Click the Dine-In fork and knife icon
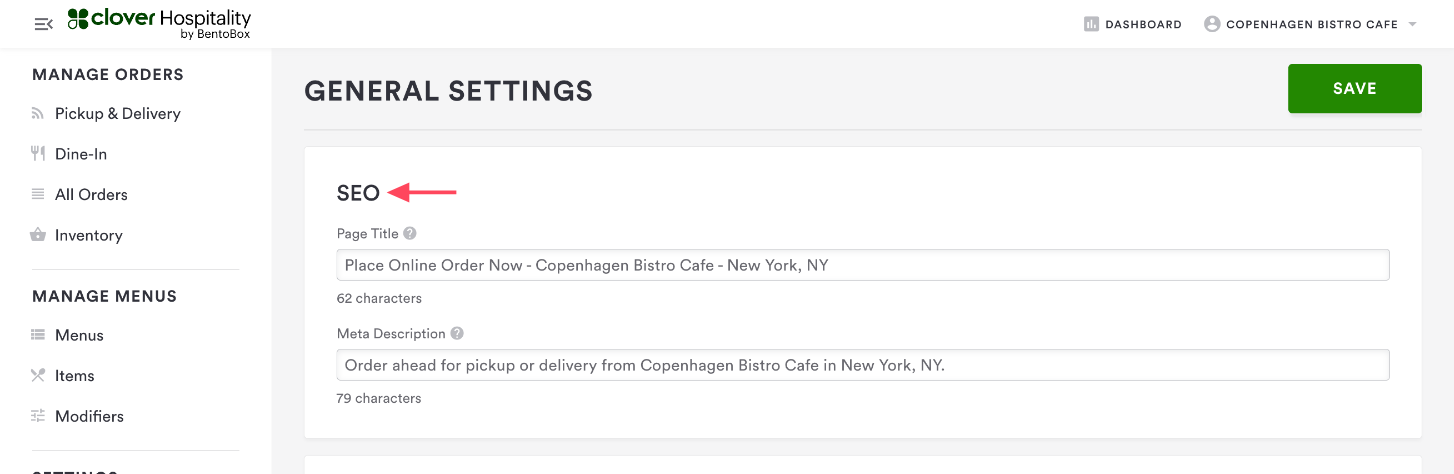This screenshot has height=474, width=1454. [x=38, y=154]
